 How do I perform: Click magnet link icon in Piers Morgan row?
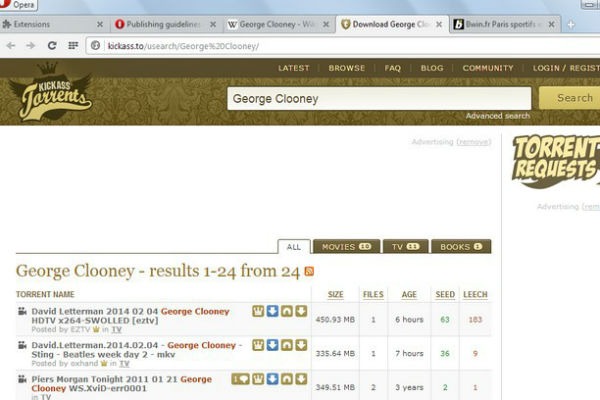coord(287,379)
